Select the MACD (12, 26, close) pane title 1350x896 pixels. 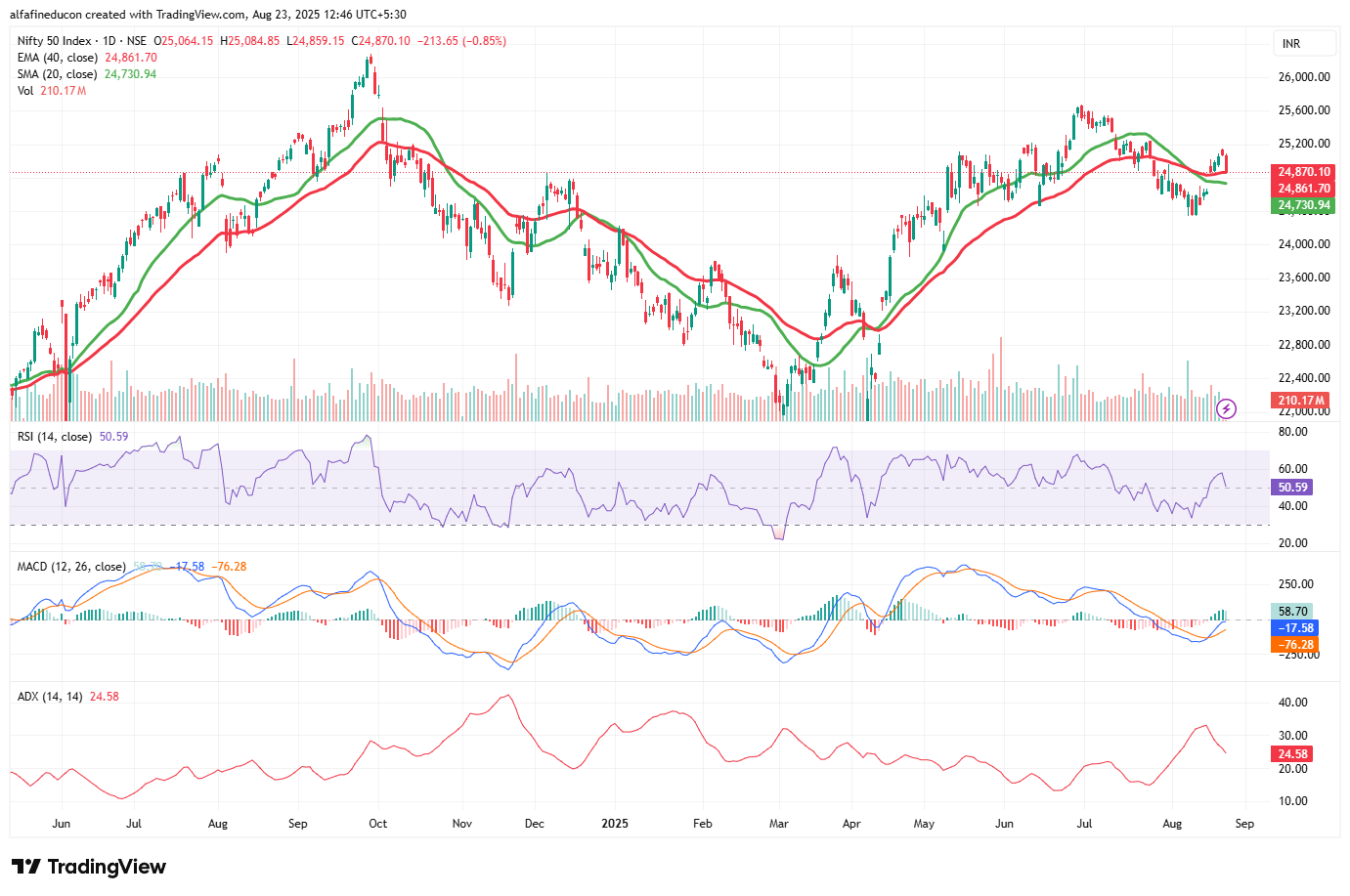pos(71,567)
